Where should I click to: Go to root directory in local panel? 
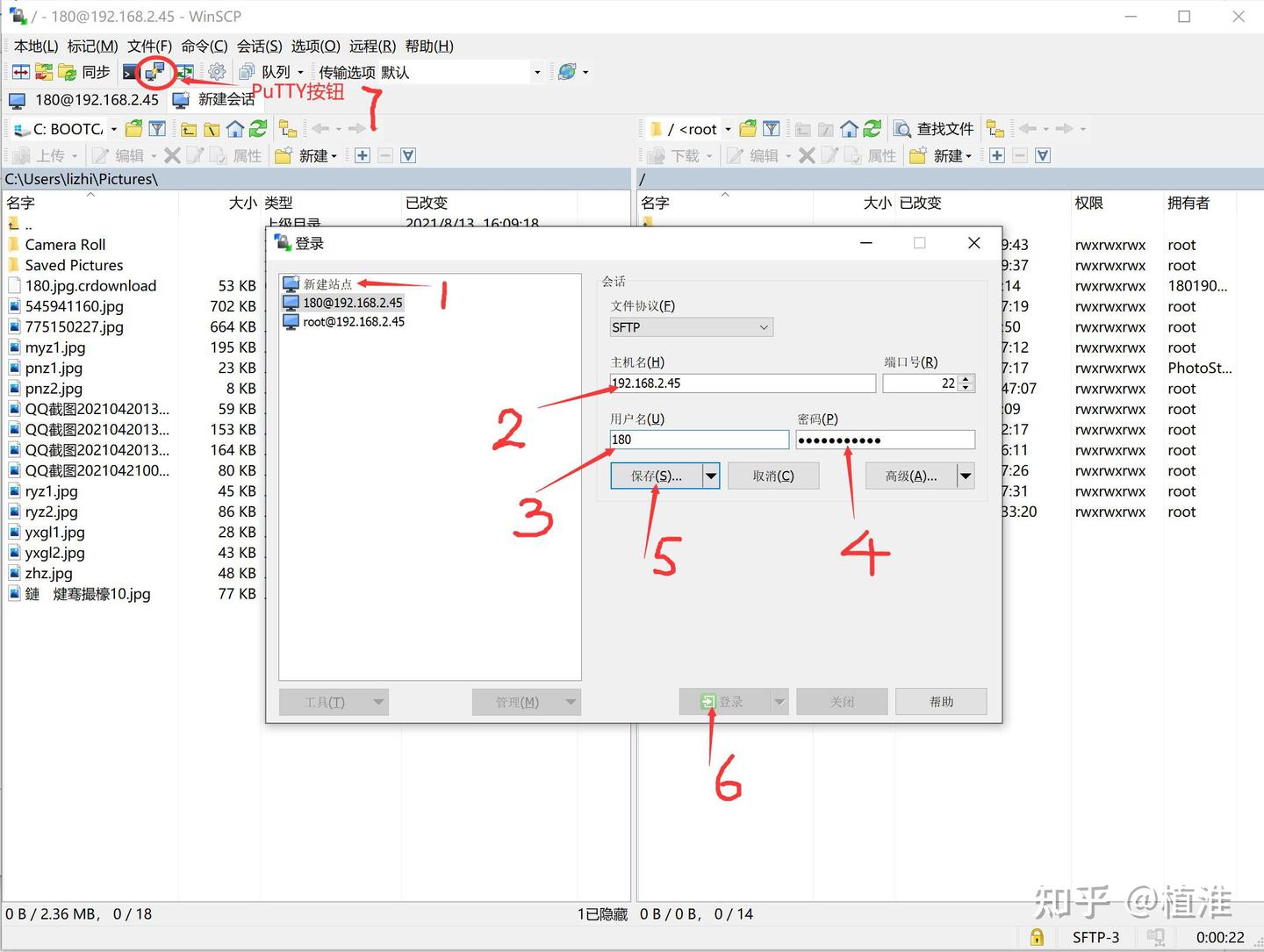pos(212,129)
